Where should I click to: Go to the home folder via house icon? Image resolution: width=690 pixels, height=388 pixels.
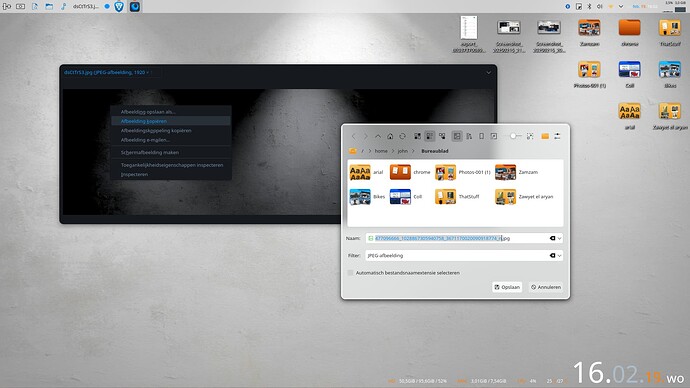click(x=390, y=136)
